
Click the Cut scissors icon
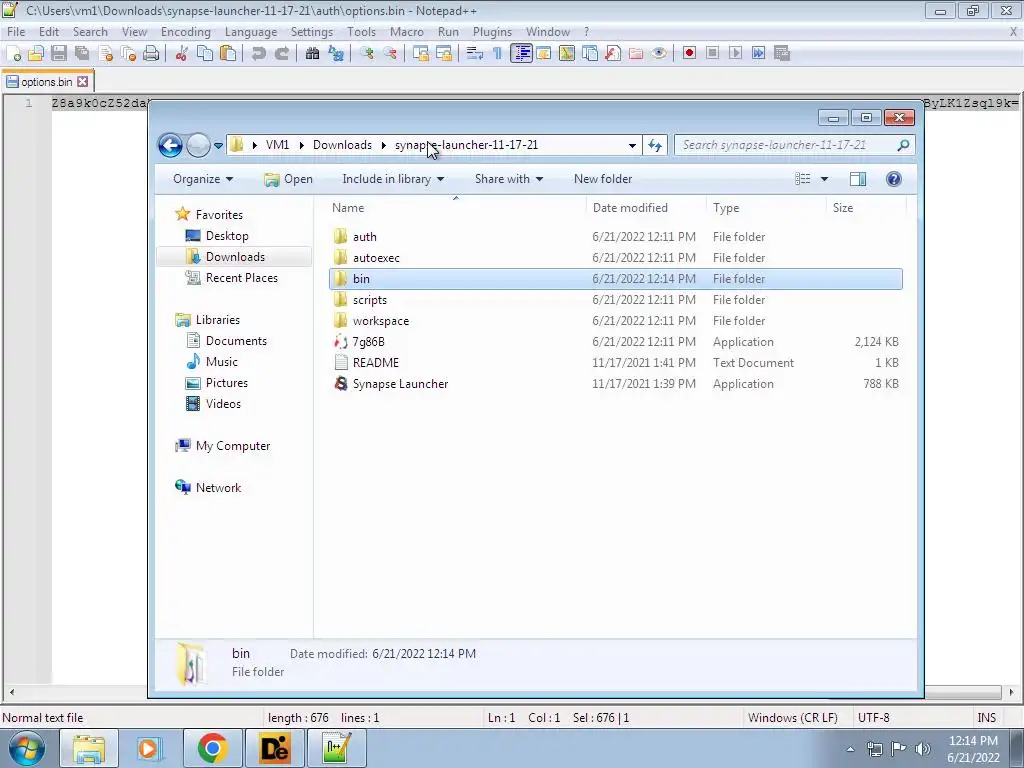[x=182, y=54]
